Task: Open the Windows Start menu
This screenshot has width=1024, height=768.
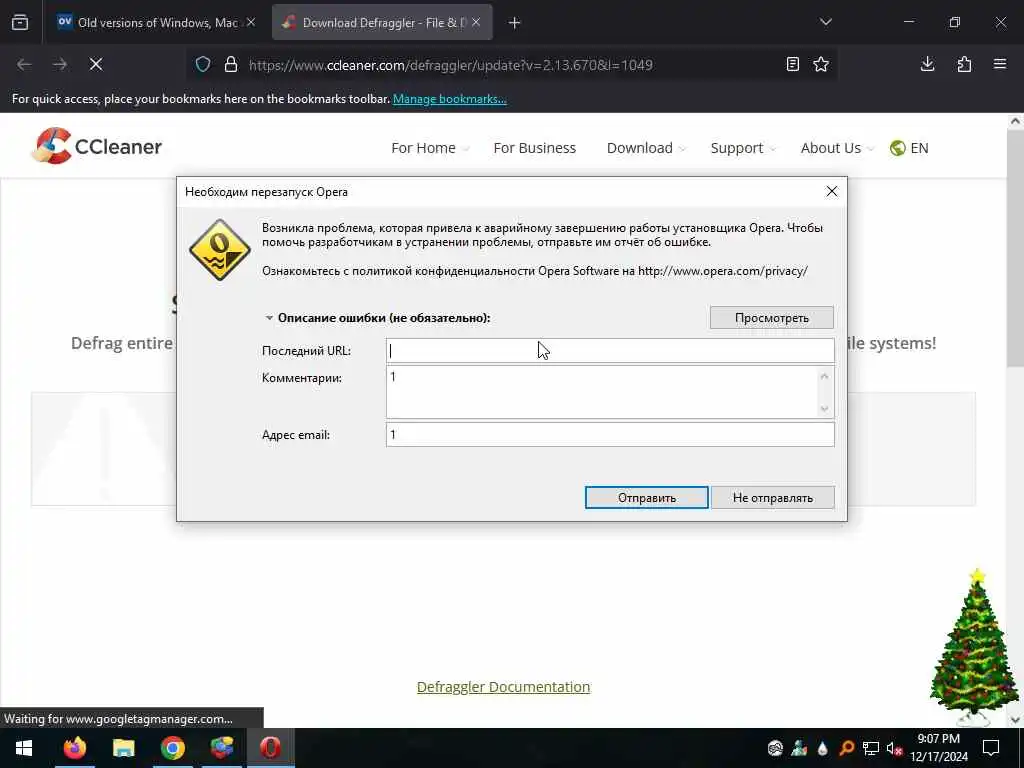Action: click(x=24, y=748)
